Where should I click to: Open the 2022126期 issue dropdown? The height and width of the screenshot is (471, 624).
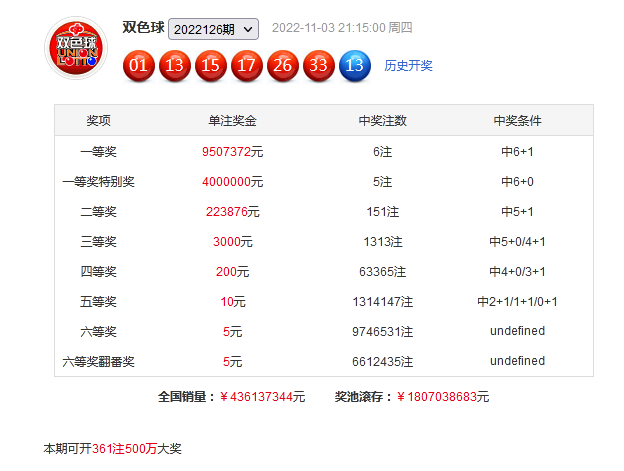tap(213, 29)
